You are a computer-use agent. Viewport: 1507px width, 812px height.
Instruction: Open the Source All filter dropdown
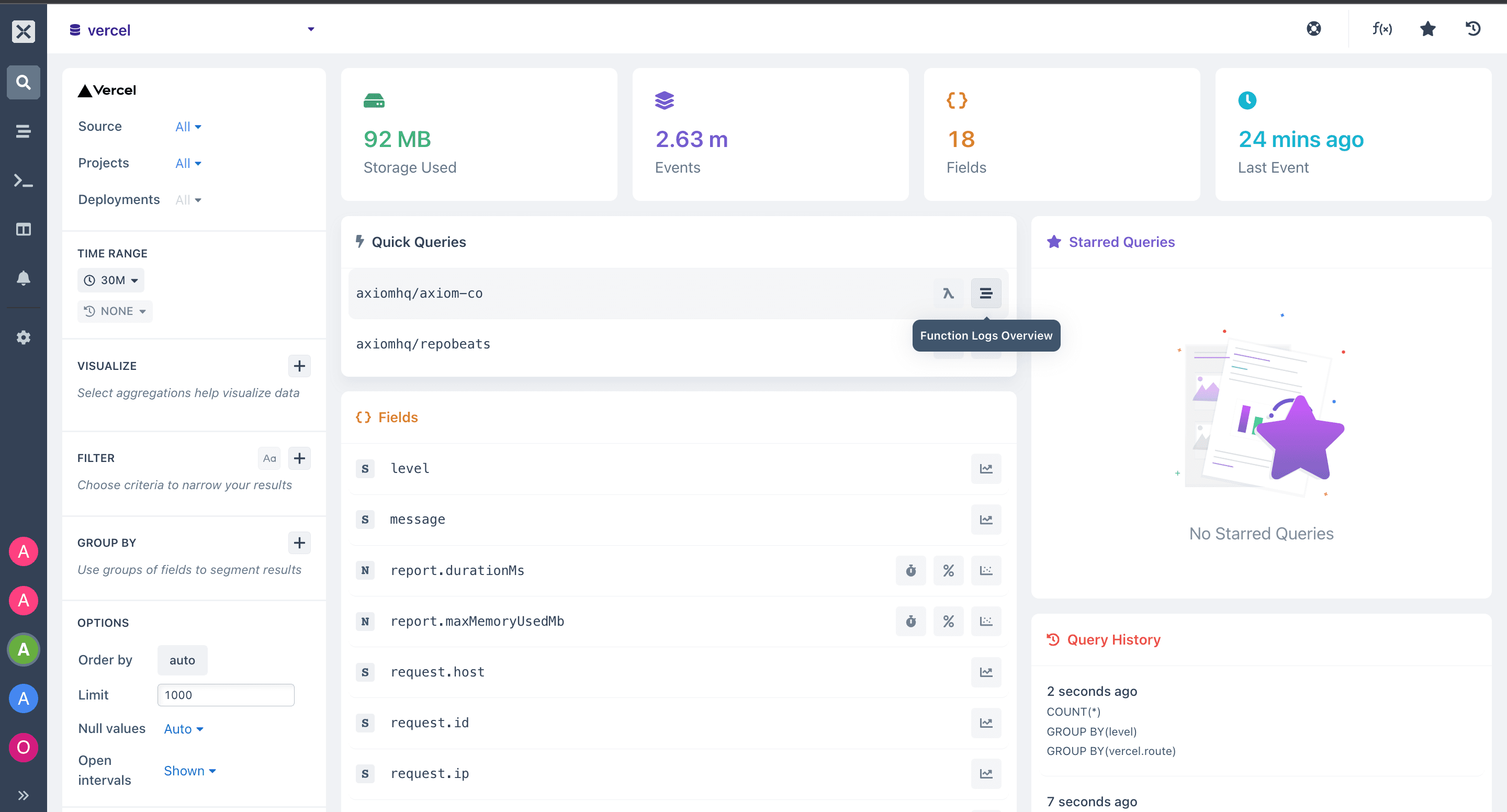click(x=187, y=127)
